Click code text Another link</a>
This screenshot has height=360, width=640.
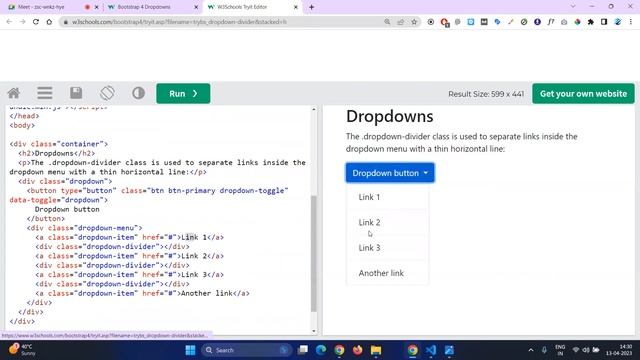pyautogui.click(x=215, y=293)
